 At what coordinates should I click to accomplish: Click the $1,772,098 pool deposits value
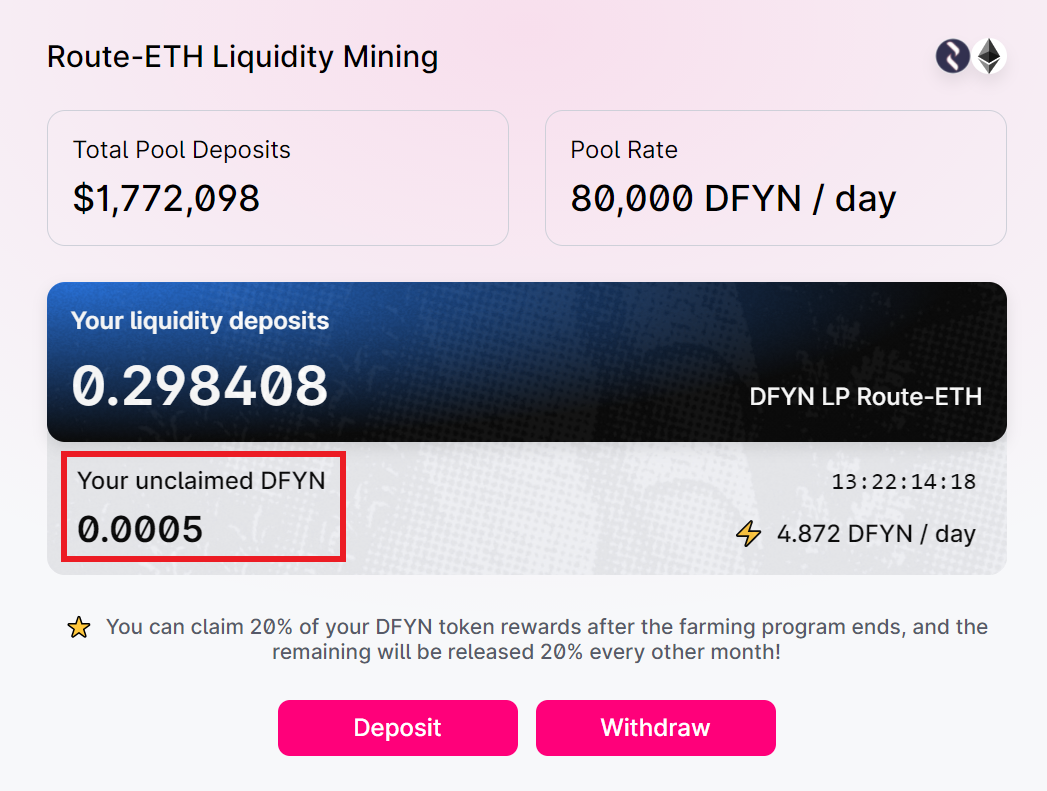point(167,198)
